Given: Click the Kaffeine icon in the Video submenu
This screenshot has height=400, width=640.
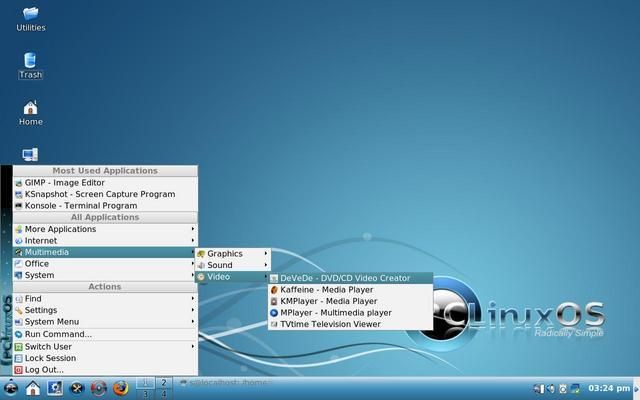Looking at the screenshot, I should 274,290.
